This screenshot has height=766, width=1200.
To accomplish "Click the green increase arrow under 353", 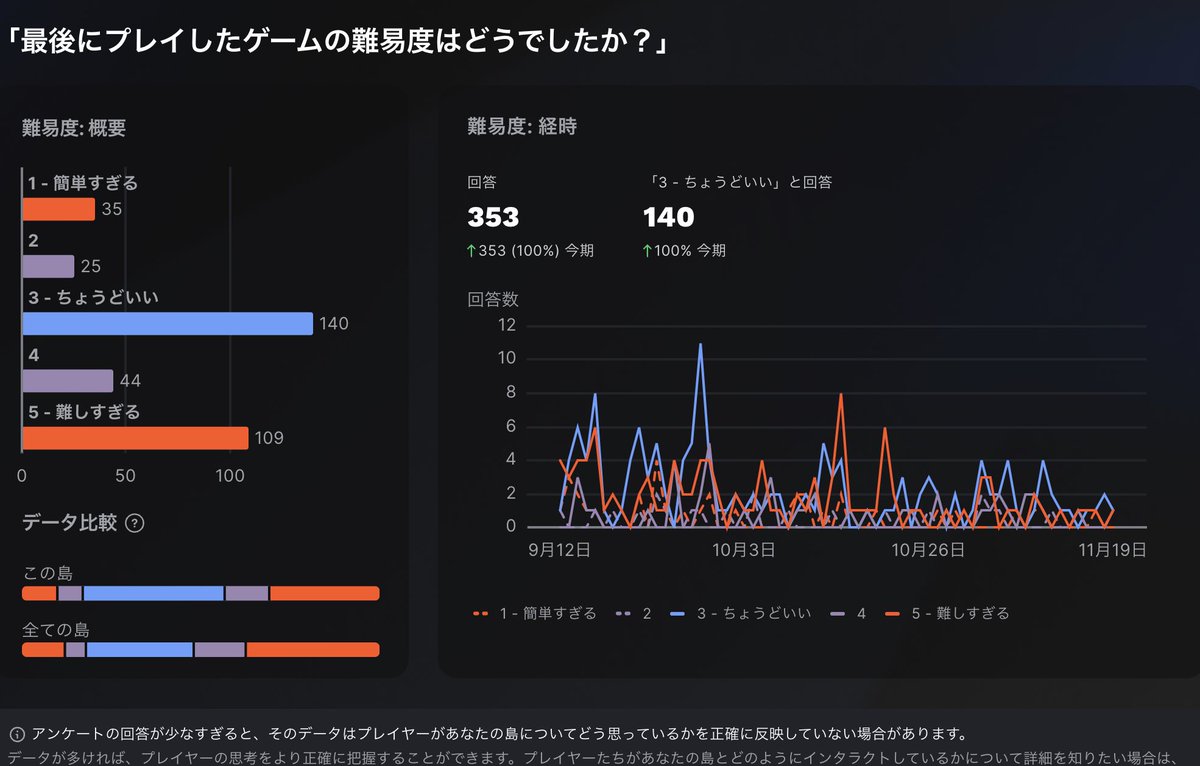I will click(471, 250).
